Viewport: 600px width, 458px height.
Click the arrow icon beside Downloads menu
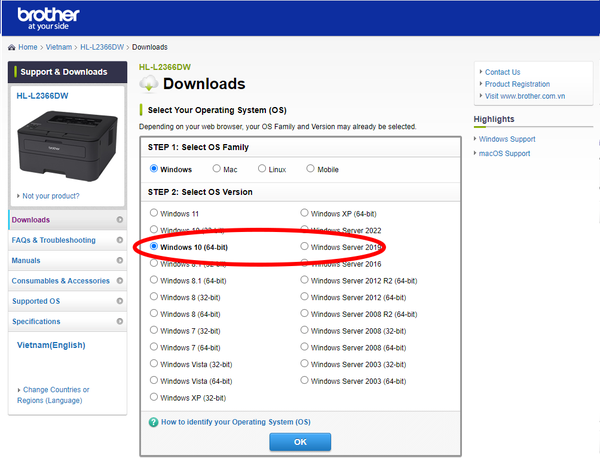pos(120,220)
